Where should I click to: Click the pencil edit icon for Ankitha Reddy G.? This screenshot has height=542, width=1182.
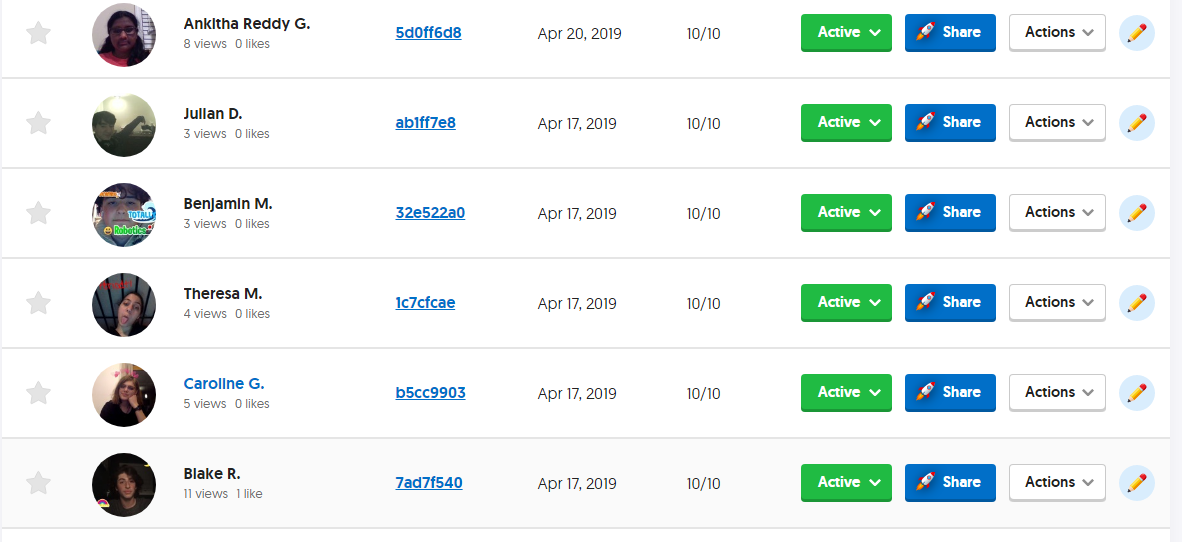click(1136, 33)
